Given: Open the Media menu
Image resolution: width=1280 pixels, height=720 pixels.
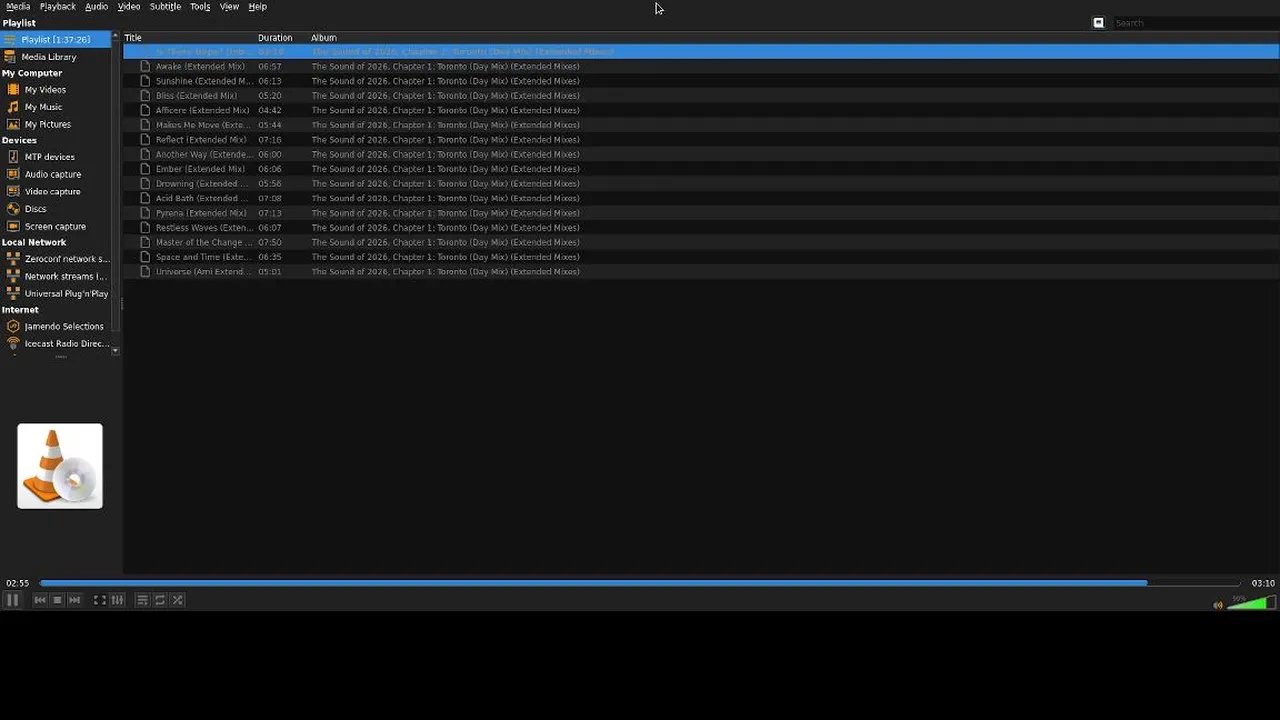Looking at the screenshot, I should click(x=18, y=7).
